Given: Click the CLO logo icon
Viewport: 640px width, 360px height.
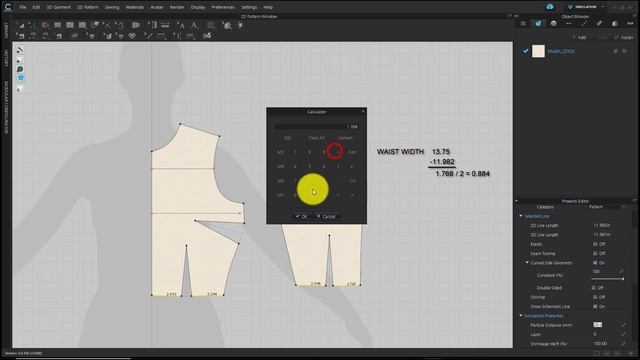Looking at the screenshot, I should tap(8, 7).
